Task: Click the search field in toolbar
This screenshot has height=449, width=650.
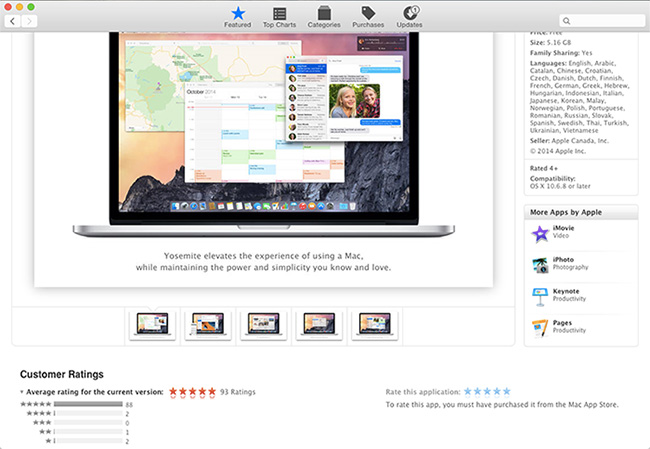Action: pyautogui.click(x=602, y=21)
